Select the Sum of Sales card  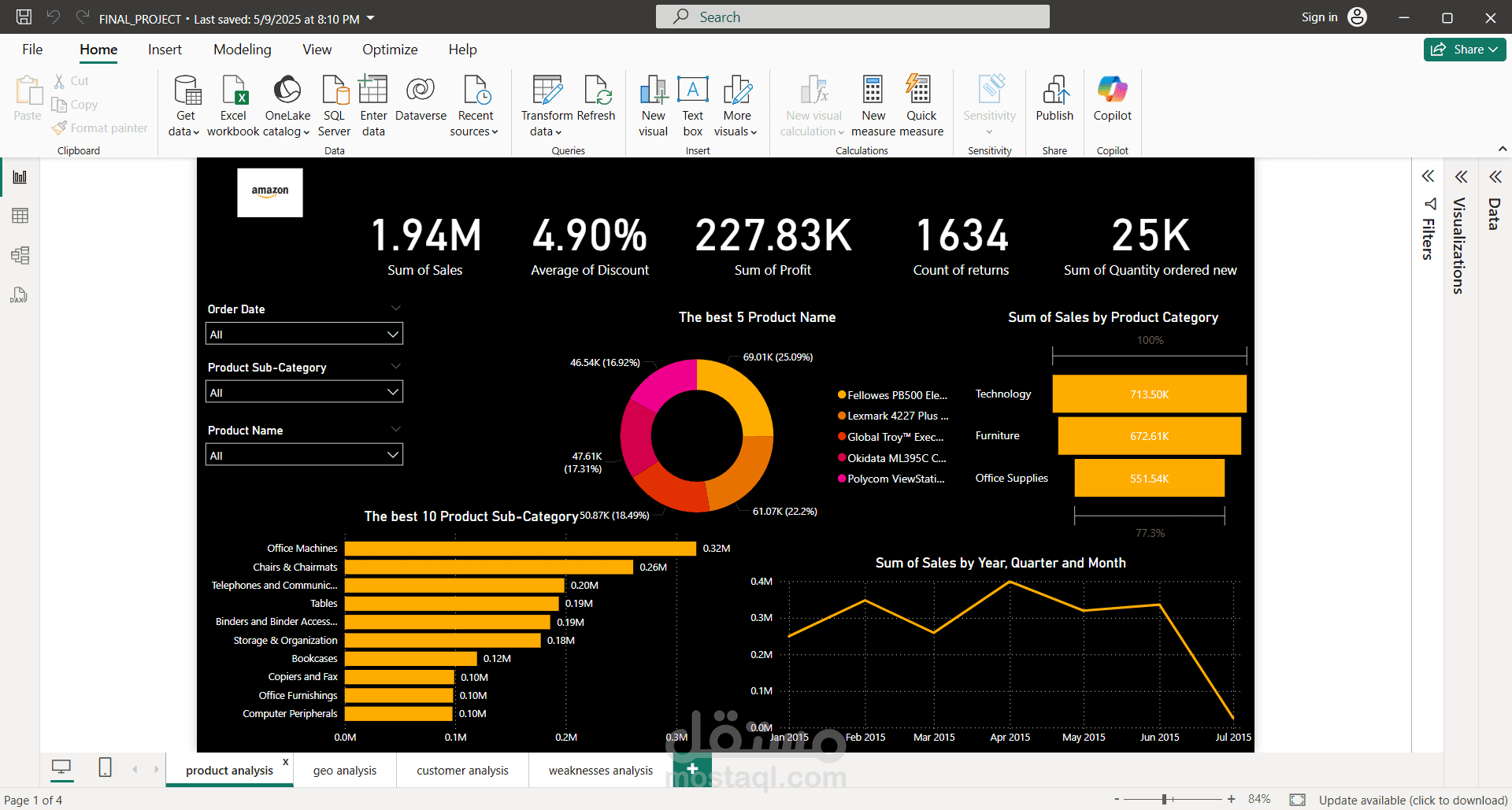[425, 246]
